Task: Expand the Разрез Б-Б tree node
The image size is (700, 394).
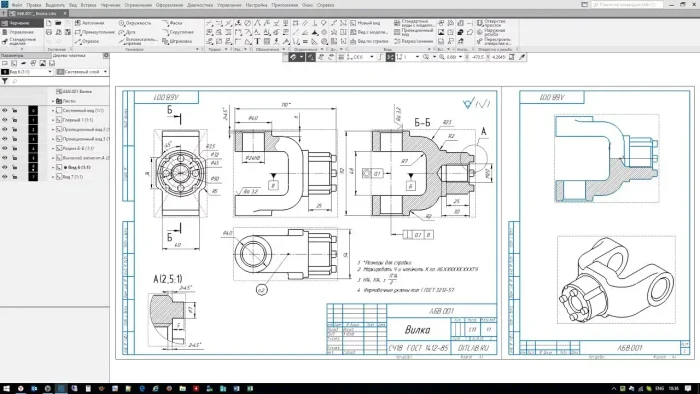Action: (x=53, y=148)
